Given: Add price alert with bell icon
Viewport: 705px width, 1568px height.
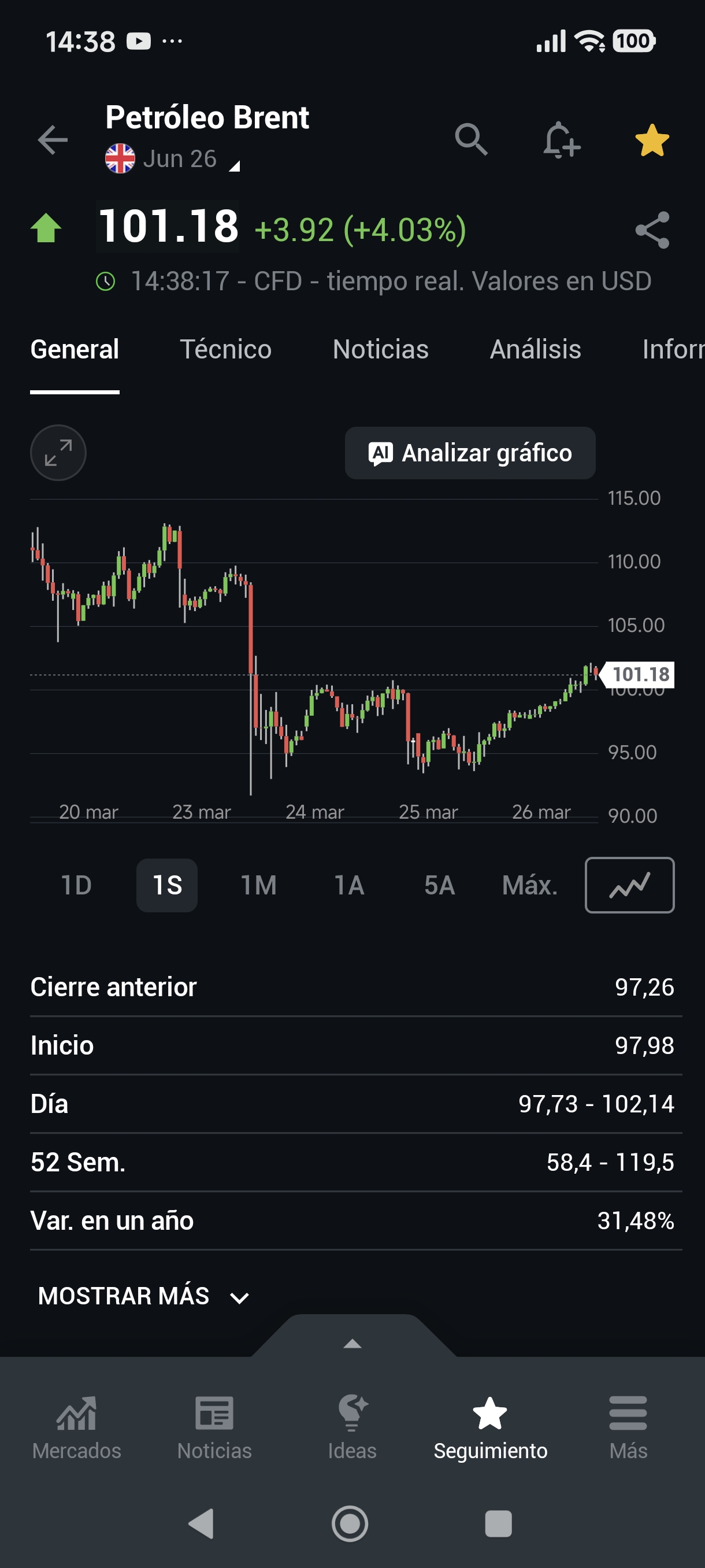Looking at the screenshot, I should (561, 140).
